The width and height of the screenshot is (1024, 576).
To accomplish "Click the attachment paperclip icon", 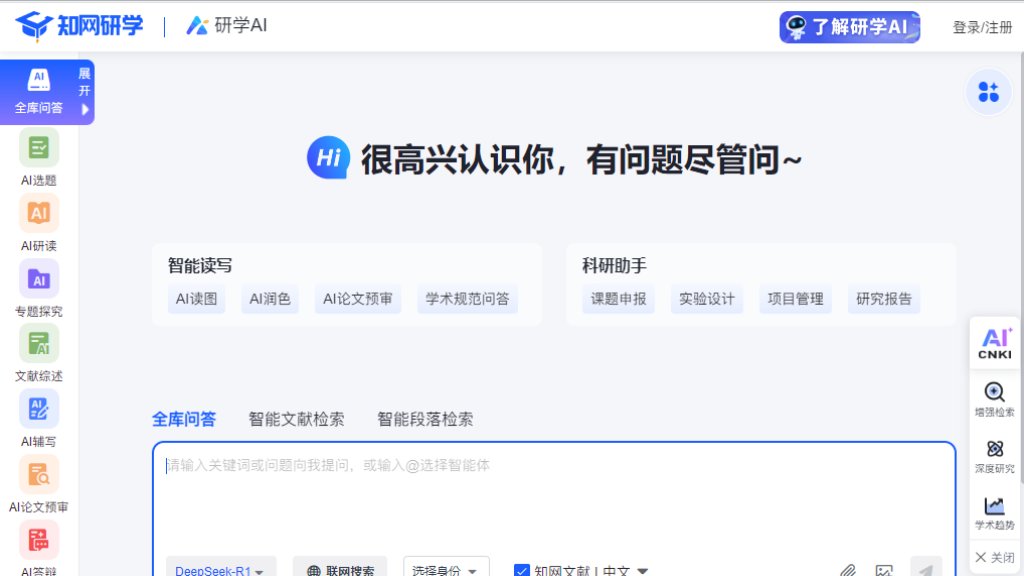I will [849, 570].
